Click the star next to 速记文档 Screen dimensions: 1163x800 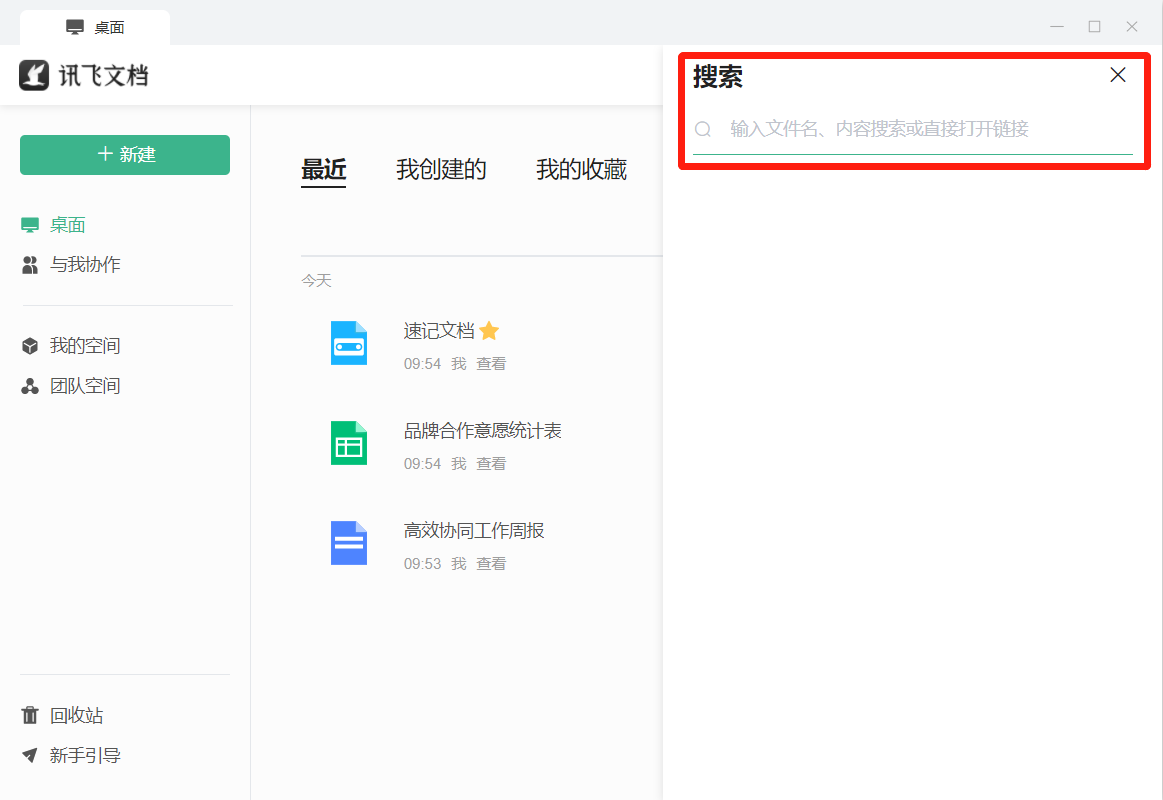coord(489,331)
